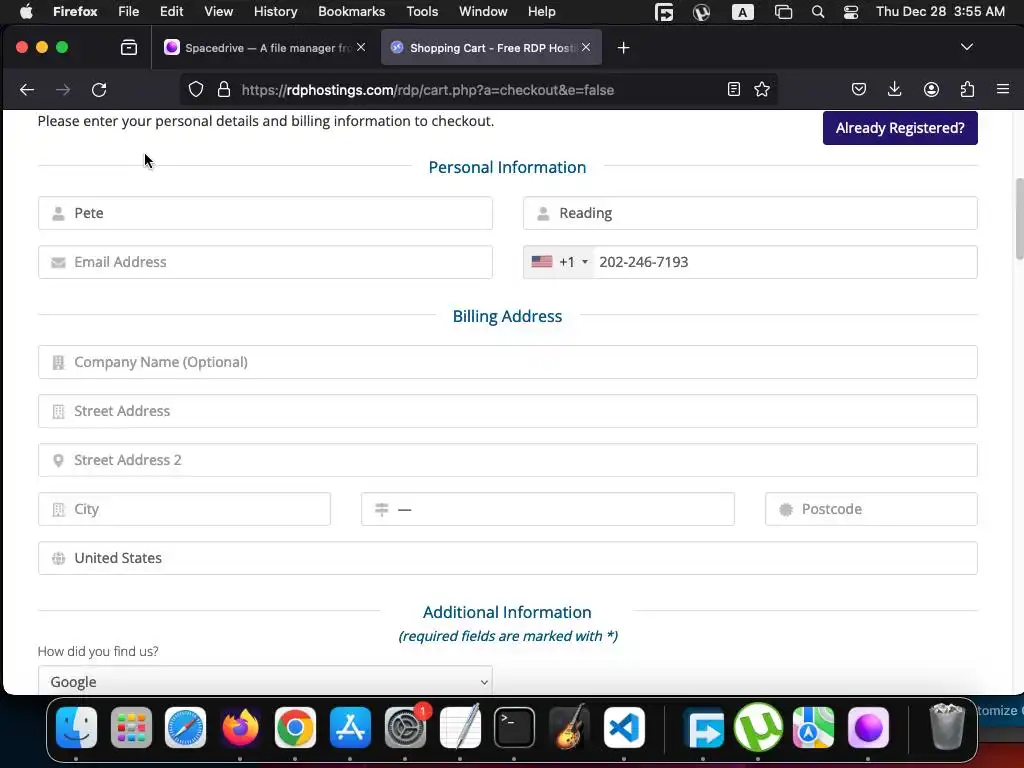The width and height of the screenshot is (1024, 768).
Task: Open Control Center in menu bar
Action: click(851, 12)
